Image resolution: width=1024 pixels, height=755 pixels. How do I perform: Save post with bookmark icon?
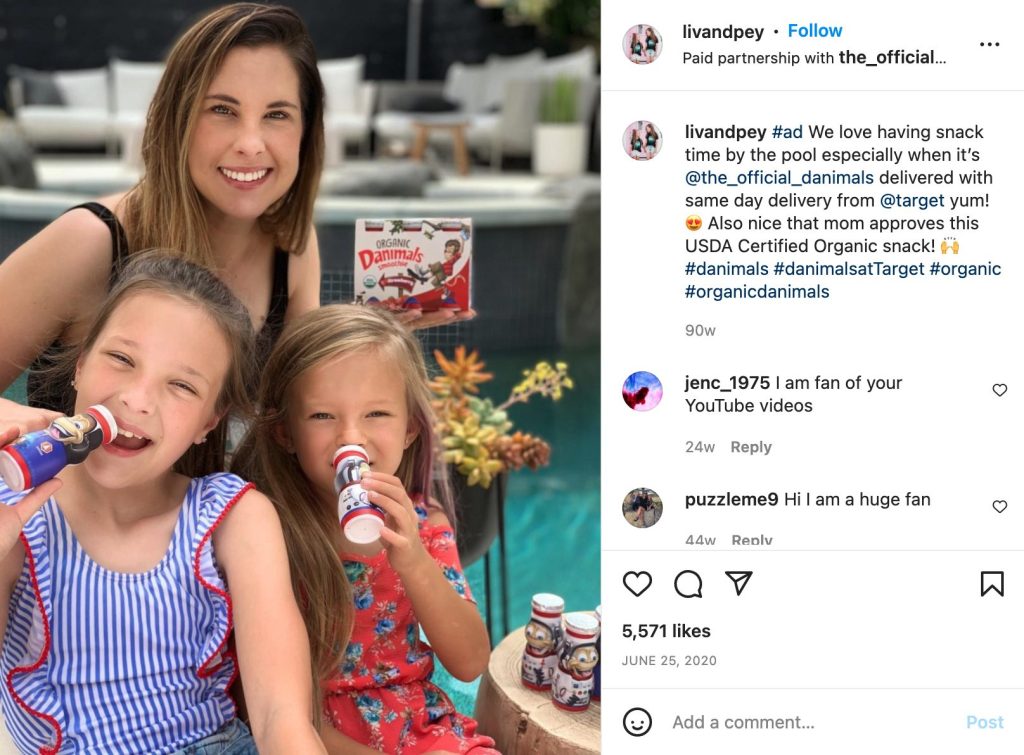pyautogui.click(x=992, y=584)
